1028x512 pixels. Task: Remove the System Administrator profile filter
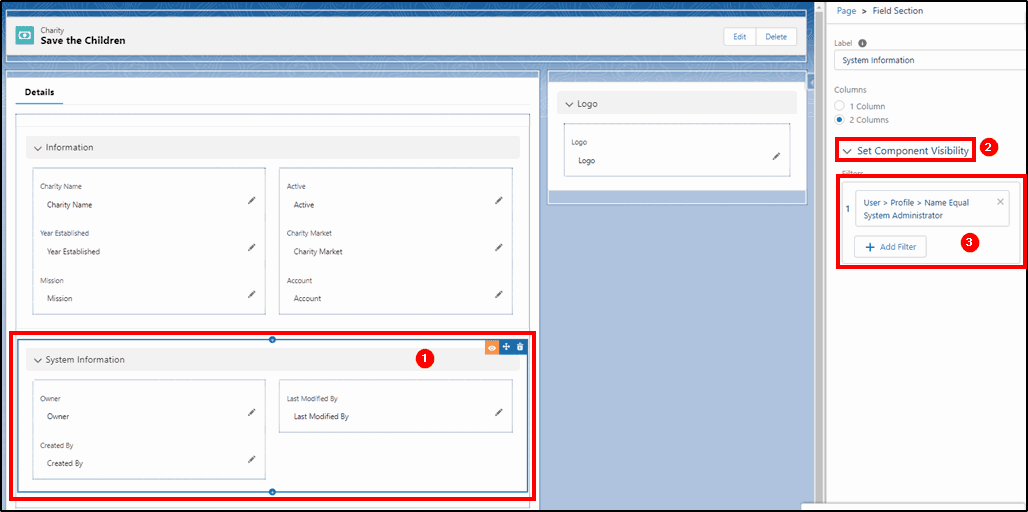[1000, 202]
